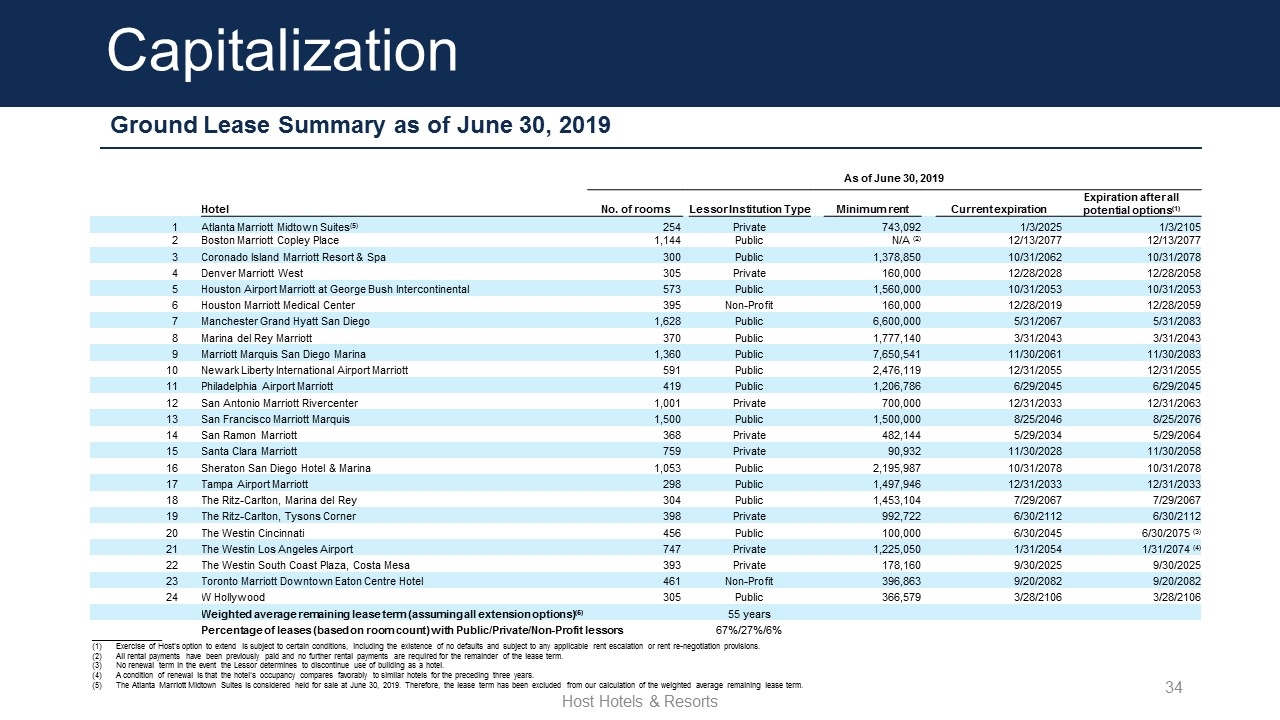The width and height of the screenshot is (1280, 720).
Task: Select the 67%/27%/6% value
Action: click(x=749, y=630)
